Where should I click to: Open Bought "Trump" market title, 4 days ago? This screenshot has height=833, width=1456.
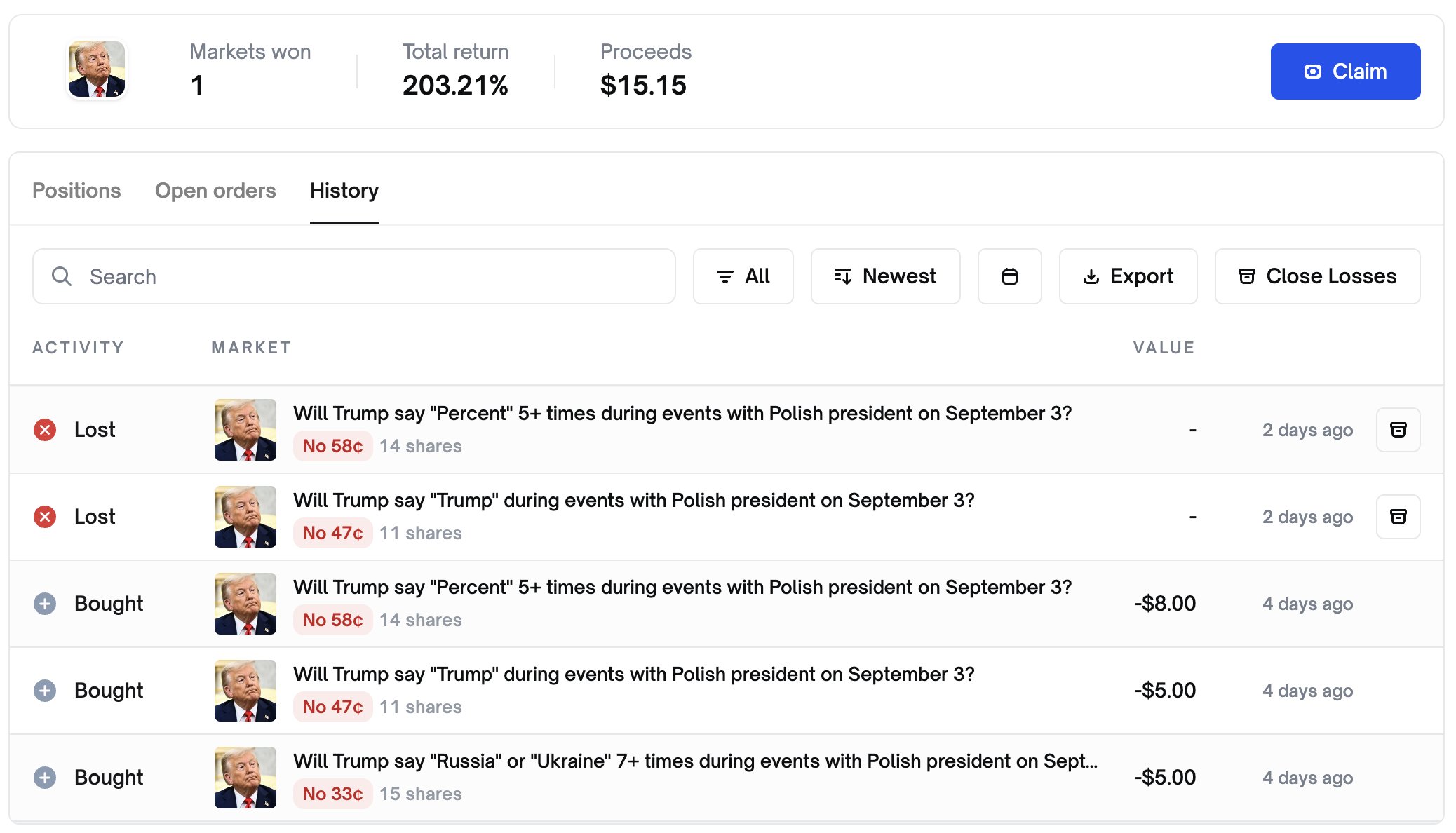pyautogui.click(x=634, y=675)
